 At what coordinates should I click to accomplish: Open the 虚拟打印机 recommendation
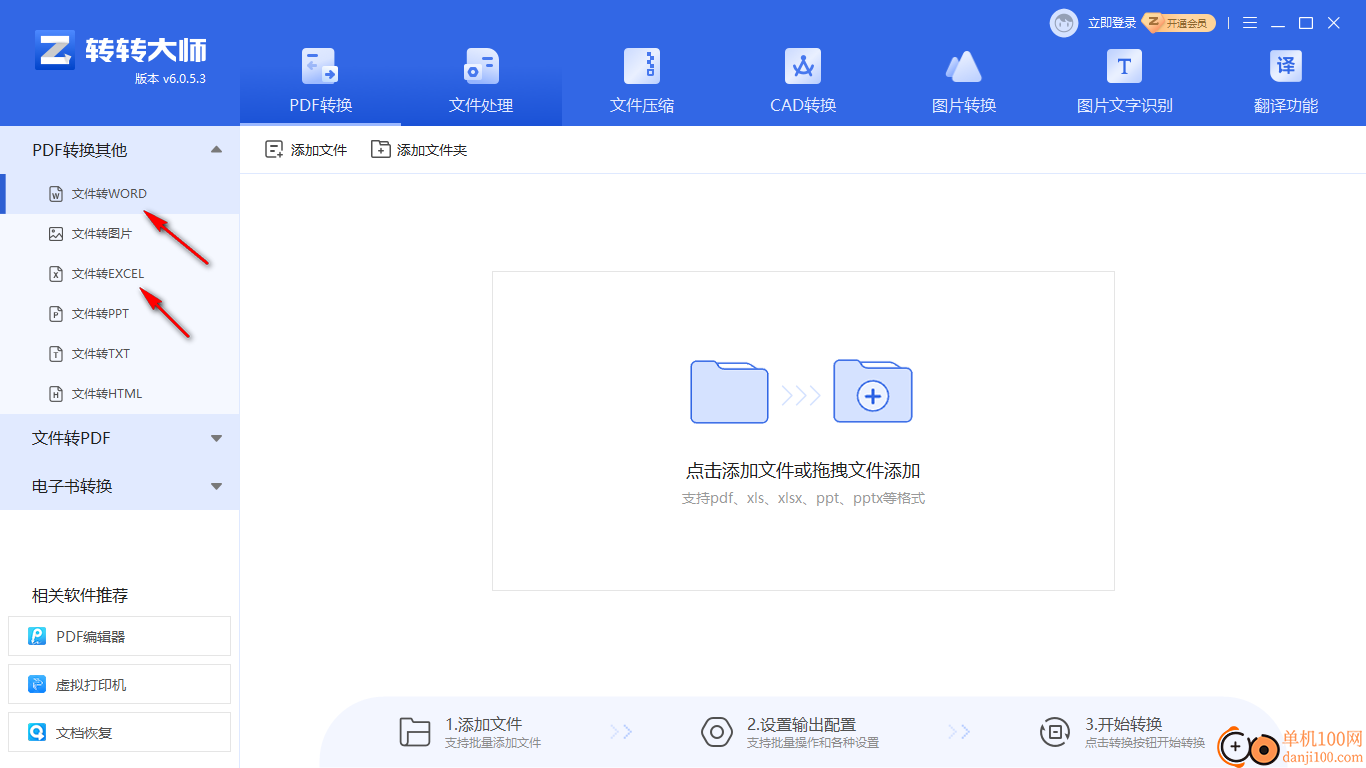point(119,684)
